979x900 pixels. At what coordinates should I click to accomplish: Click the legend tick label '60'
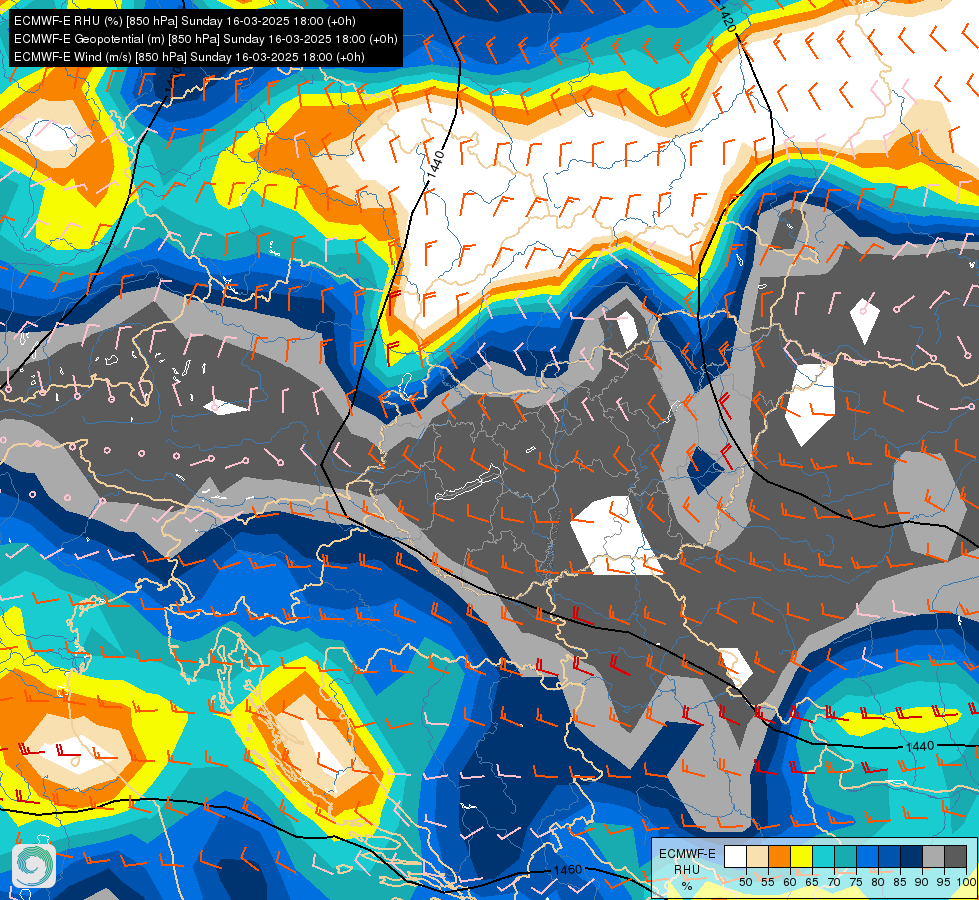pos(790,882)
